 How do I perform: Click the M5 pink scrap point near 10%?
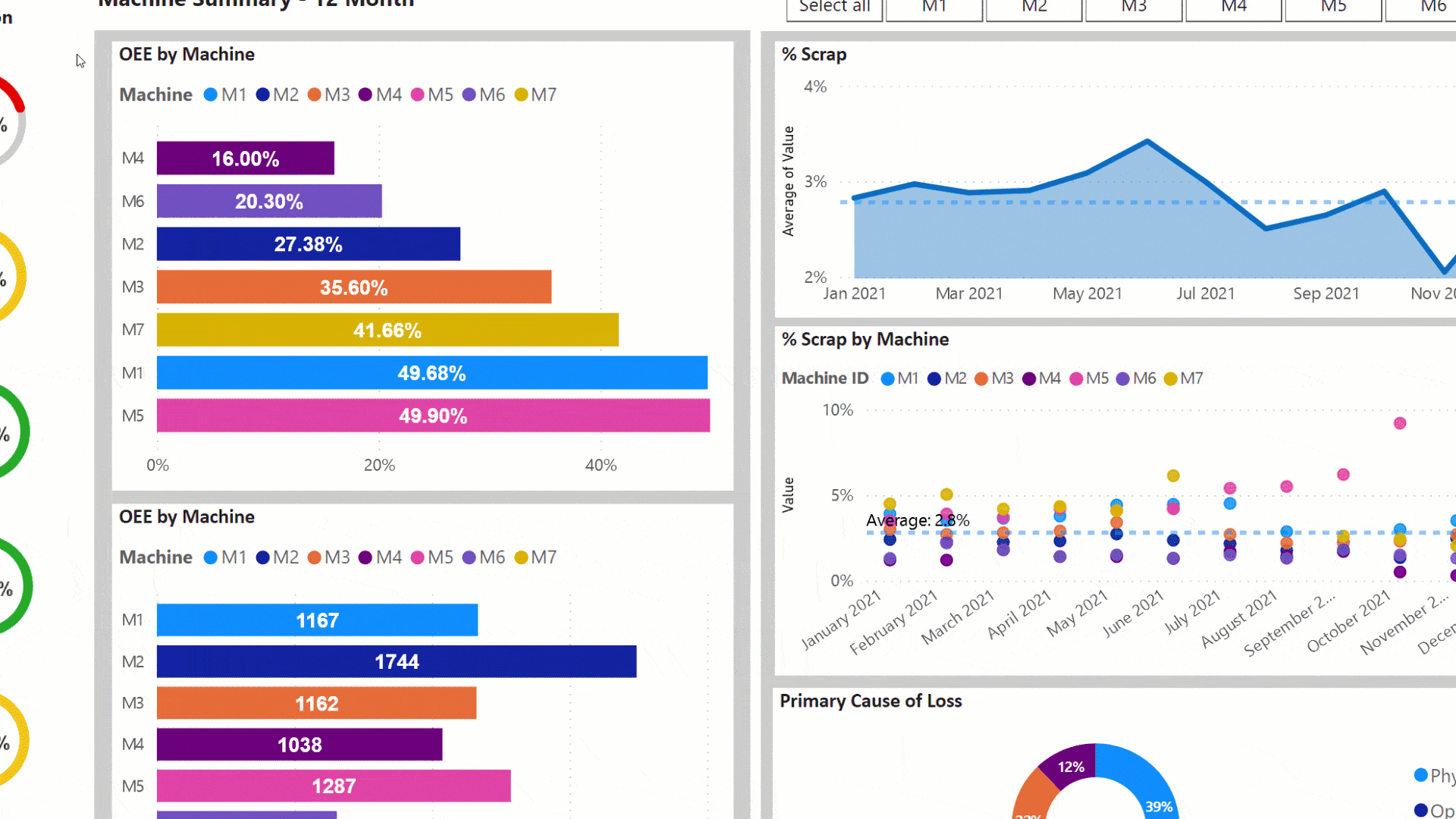point(1400,423)
